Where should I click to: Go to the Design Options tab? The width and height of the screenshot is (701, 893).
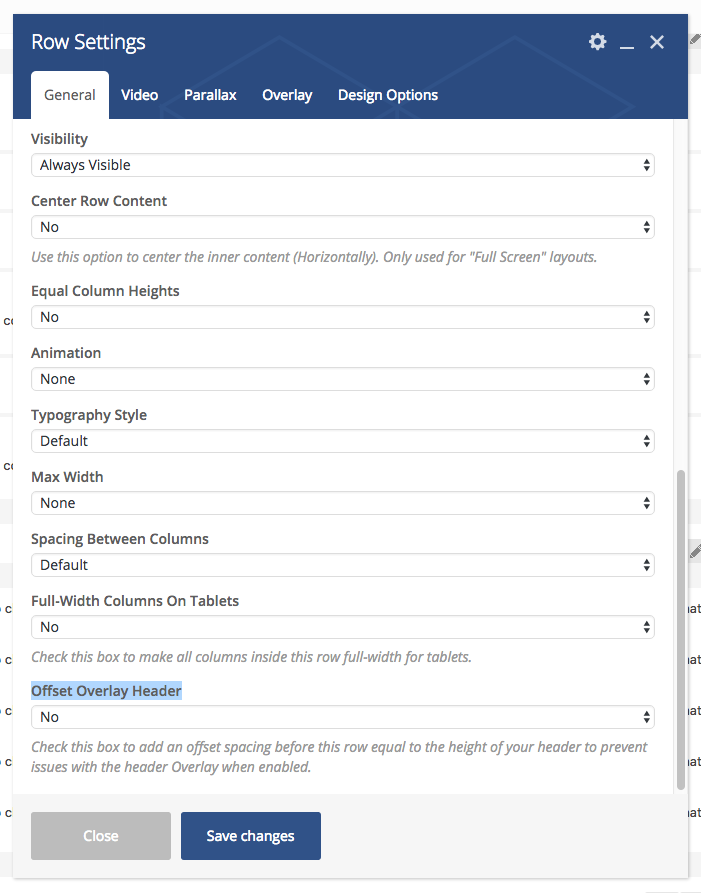(388, 95)
